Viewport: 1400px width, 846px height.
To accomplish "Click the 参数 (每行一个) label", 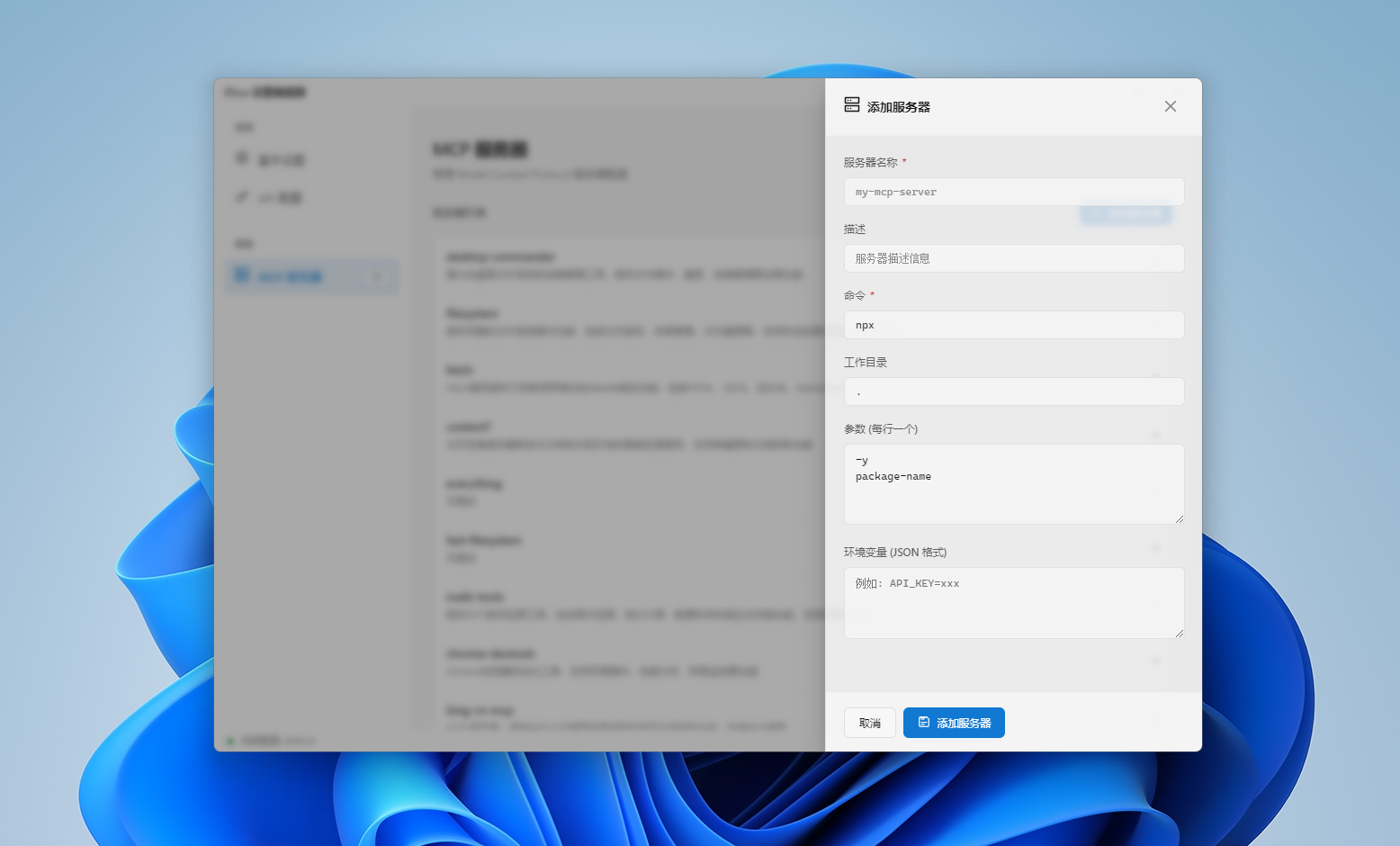I will [881, 429].
